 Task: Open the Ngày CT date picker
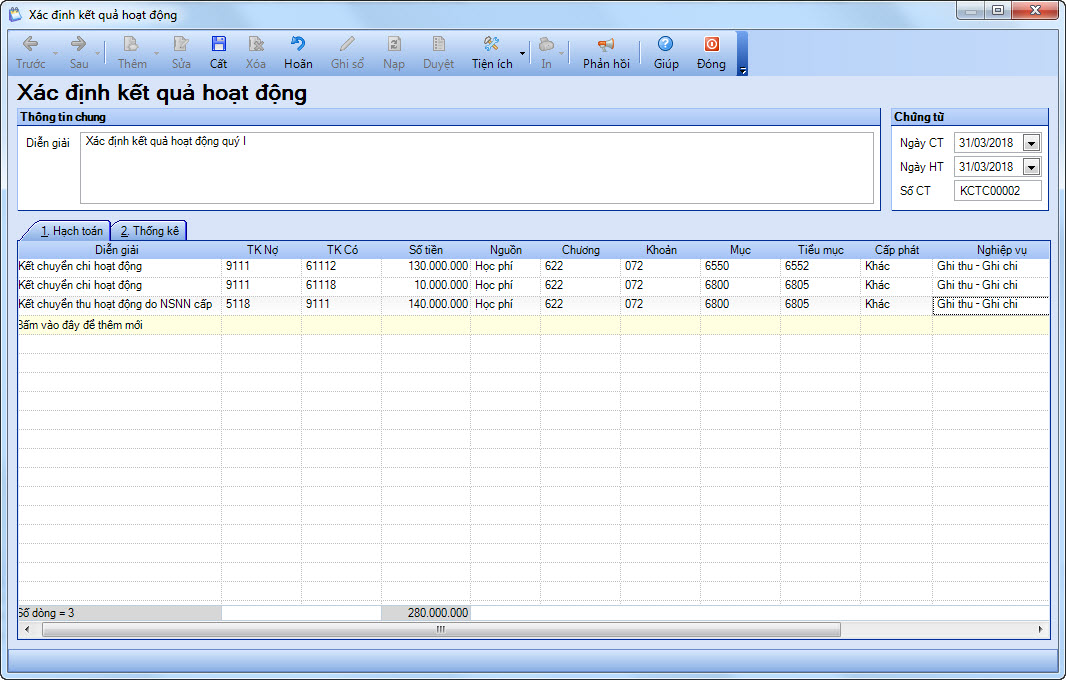[x=1031, y=143]
